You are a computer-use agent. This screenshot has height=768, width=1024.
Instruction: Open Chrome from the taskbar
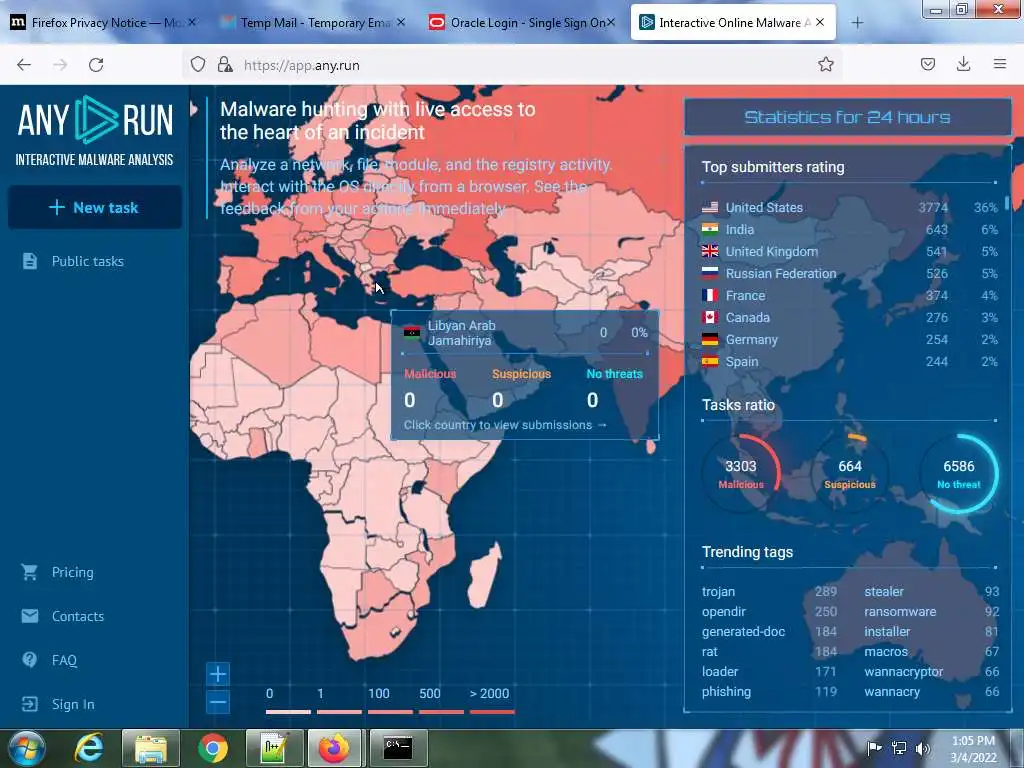(212, 748)
